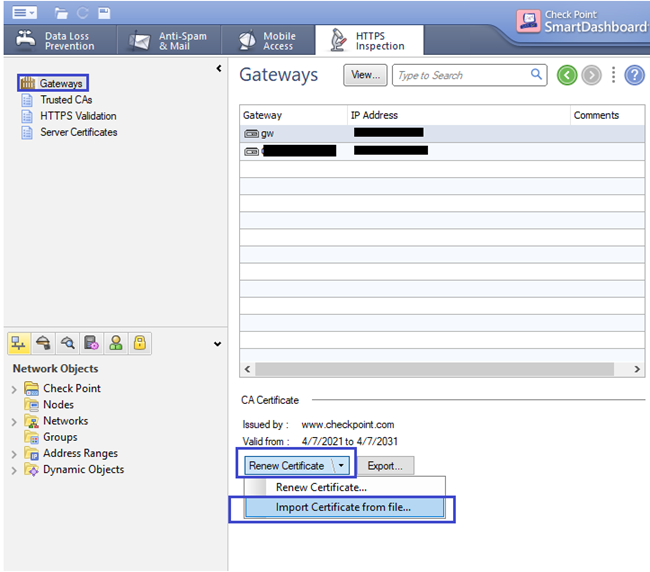The image size is (650, 572).
Task: Click the gw gateway device icon
Action: [251, 134]
